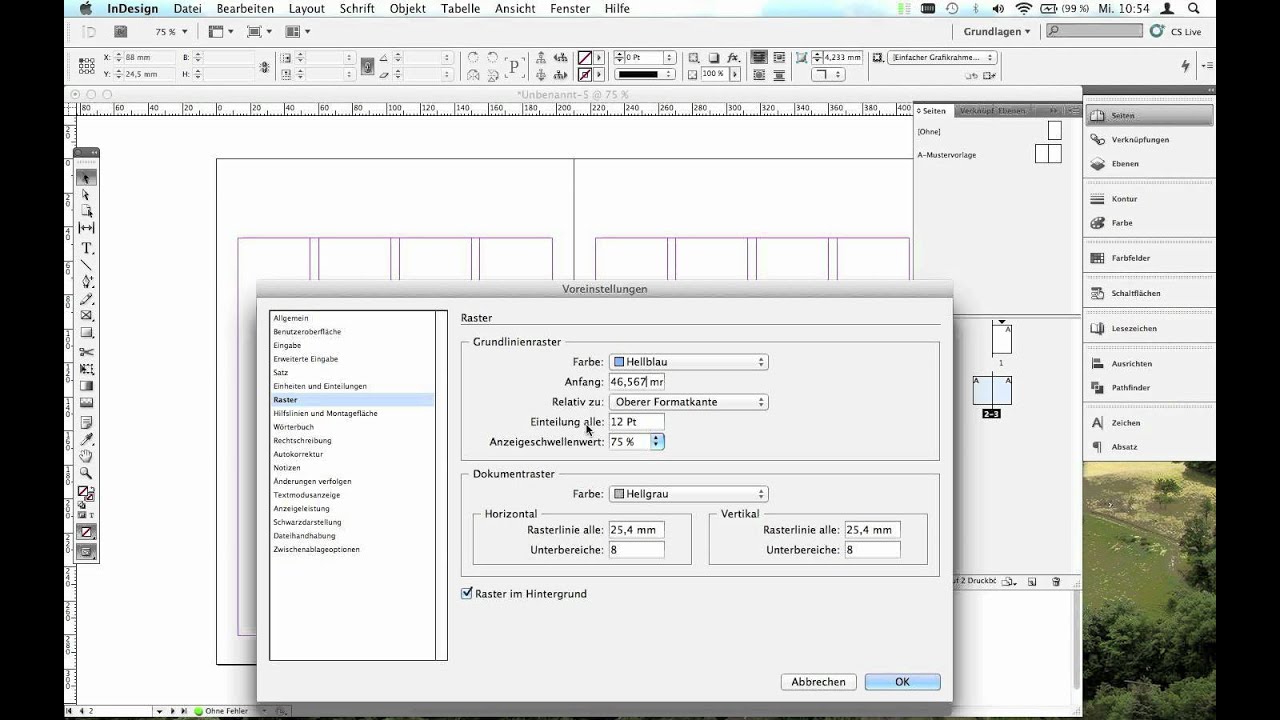The height and width of the screenshot is (720, 1280).
Task: Open the Anzeigeschwellenwert 75 % stepper dropdown
Action: coord(657,441)
